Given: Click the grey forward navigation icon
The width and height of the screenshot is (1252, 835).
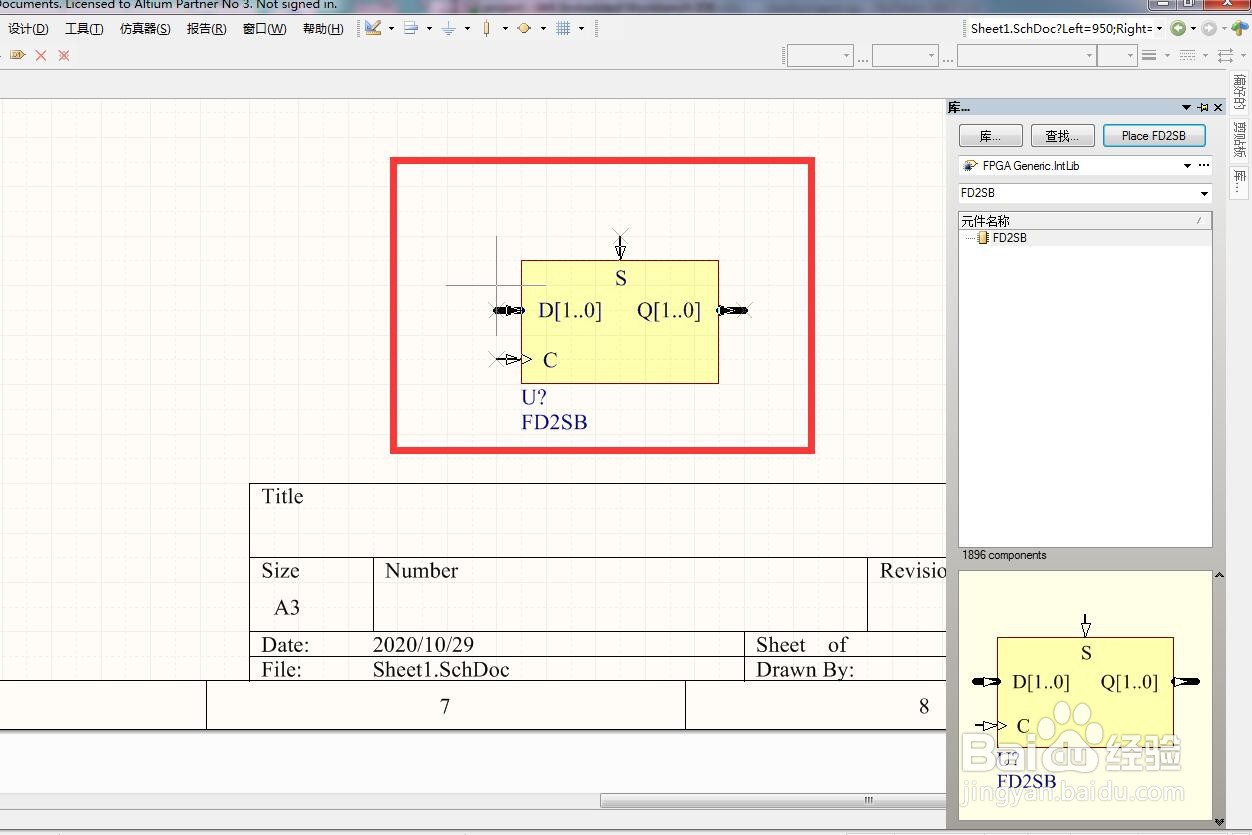Looking at the screenshot, I should coord(1209,28).
